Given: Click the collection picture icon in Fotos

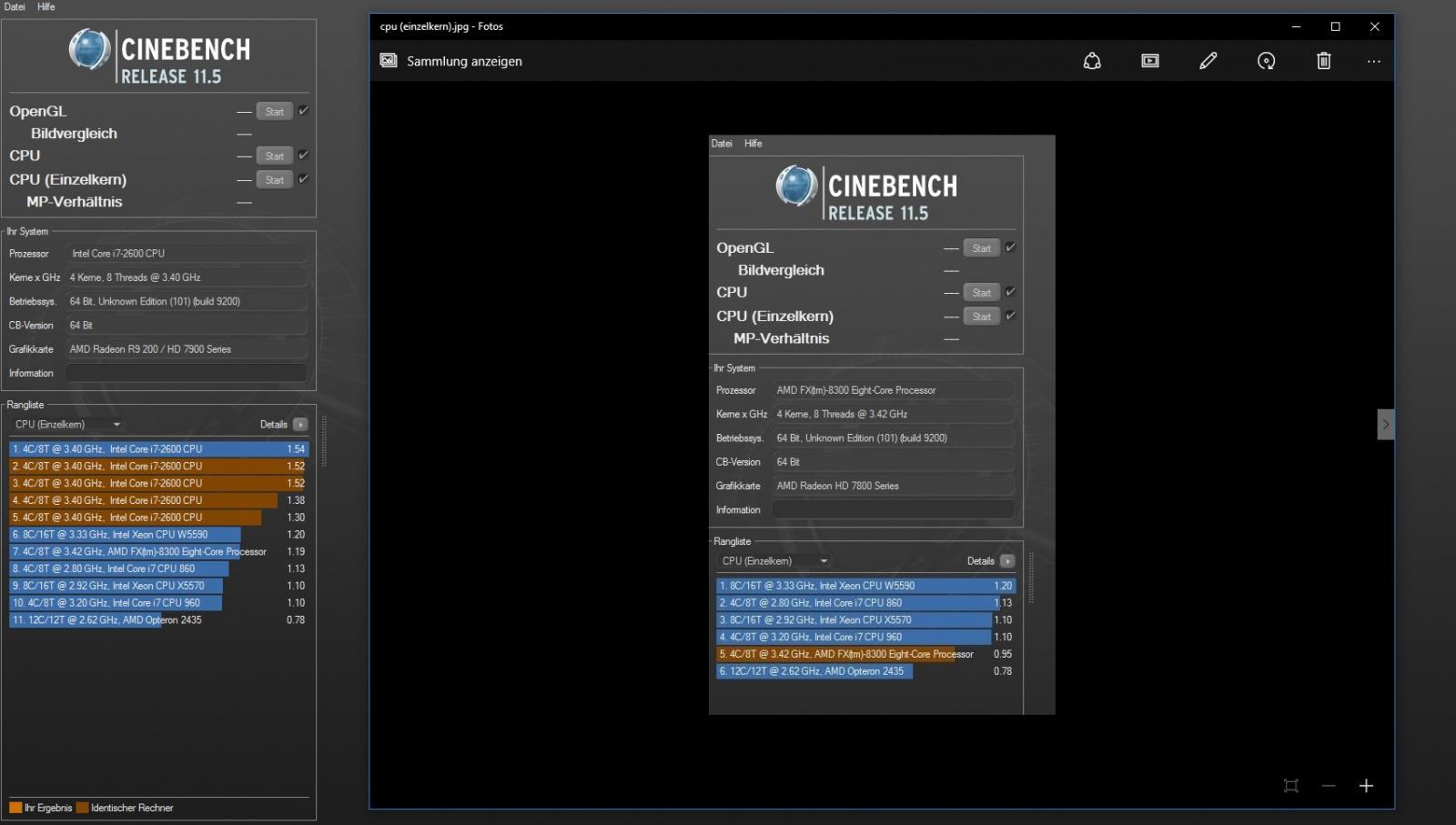Looking at the screenshot, I should coord(389,60).
